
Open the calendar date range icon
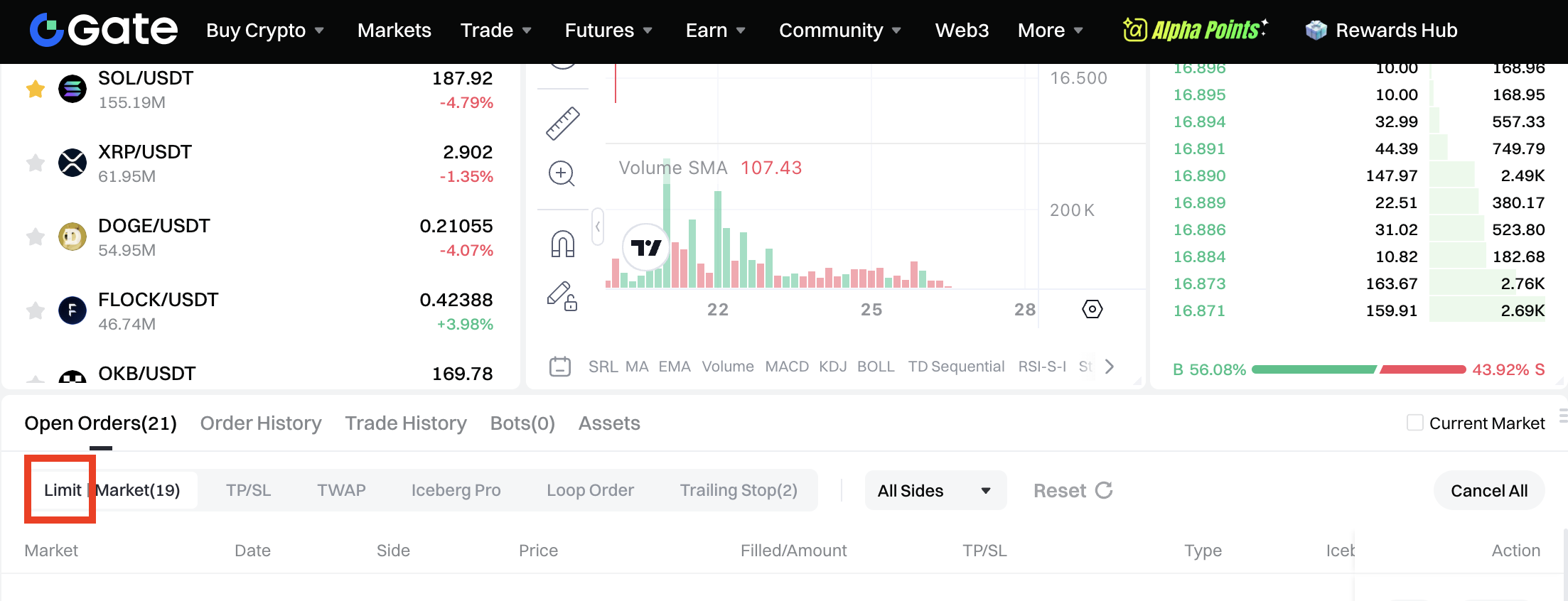click(x=560, y=367)
